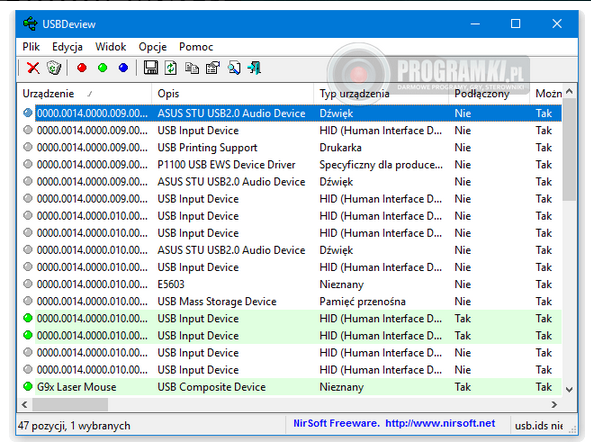Select the E5603 description cell
This screenshot has width=591, height=447.
[171, 284]
